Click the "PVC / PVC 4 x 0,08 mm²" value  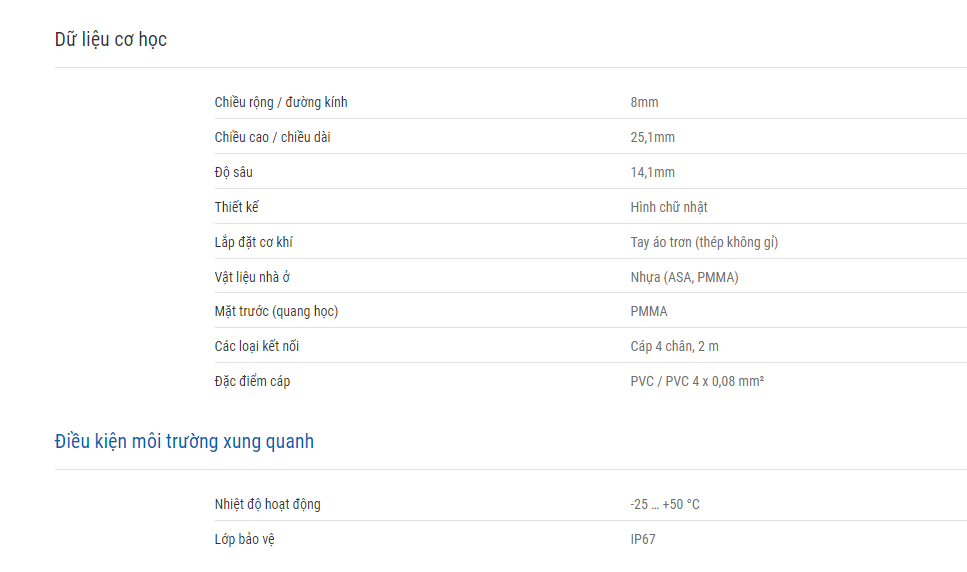[x=697, y=382]
